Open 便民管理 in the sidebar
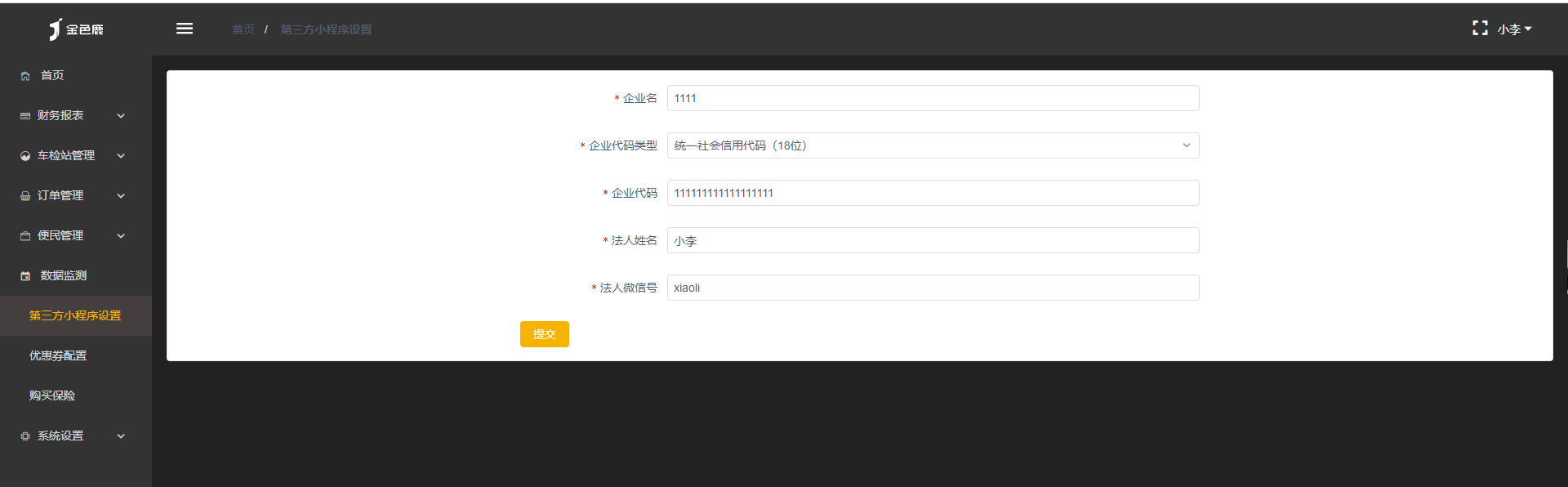The width and height of the screenshot is (1568, 487). pos(76,235)
